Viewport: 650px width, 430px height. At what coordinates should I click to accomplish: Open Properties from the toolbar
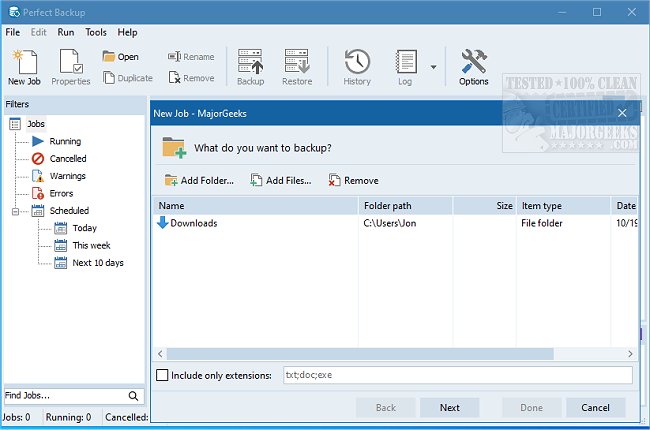pyautogui.click(x=70, y=67)
